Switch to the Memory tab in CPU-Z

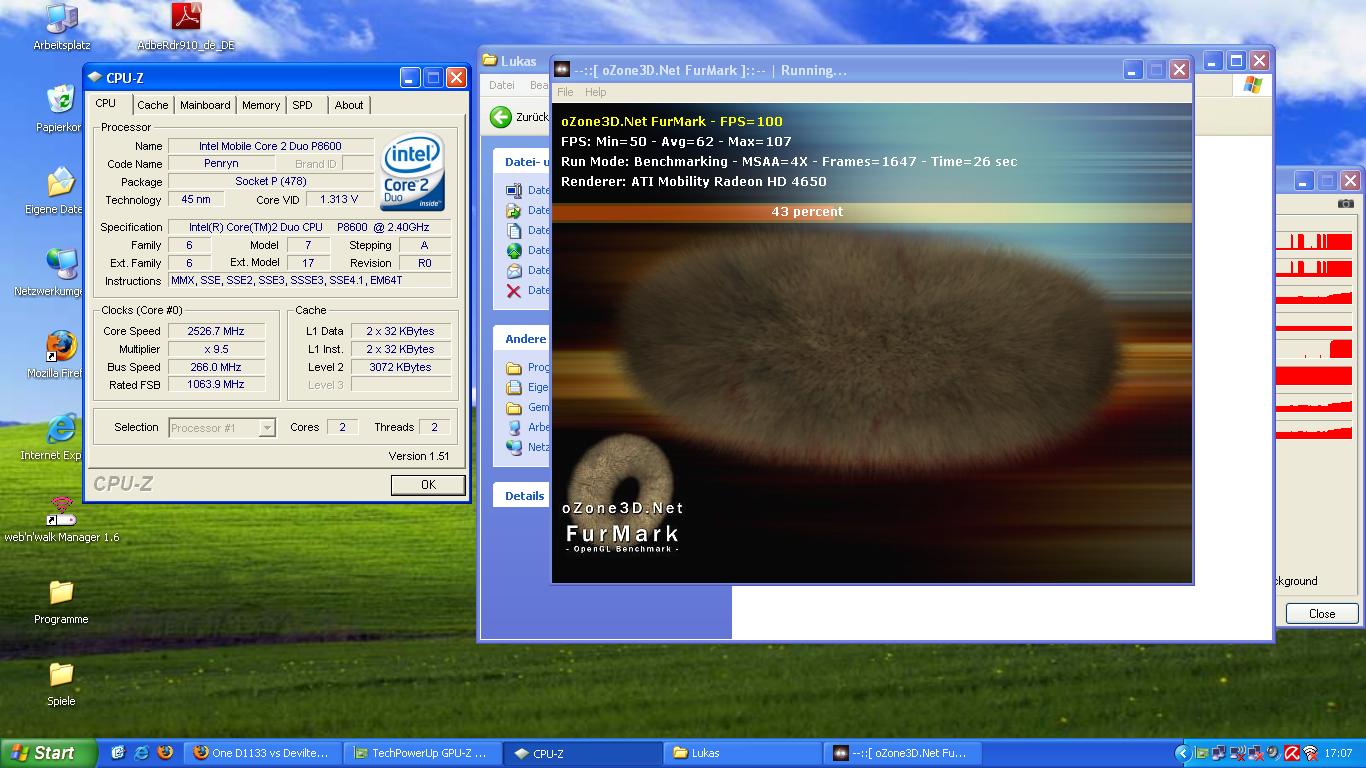pos(261,105)
